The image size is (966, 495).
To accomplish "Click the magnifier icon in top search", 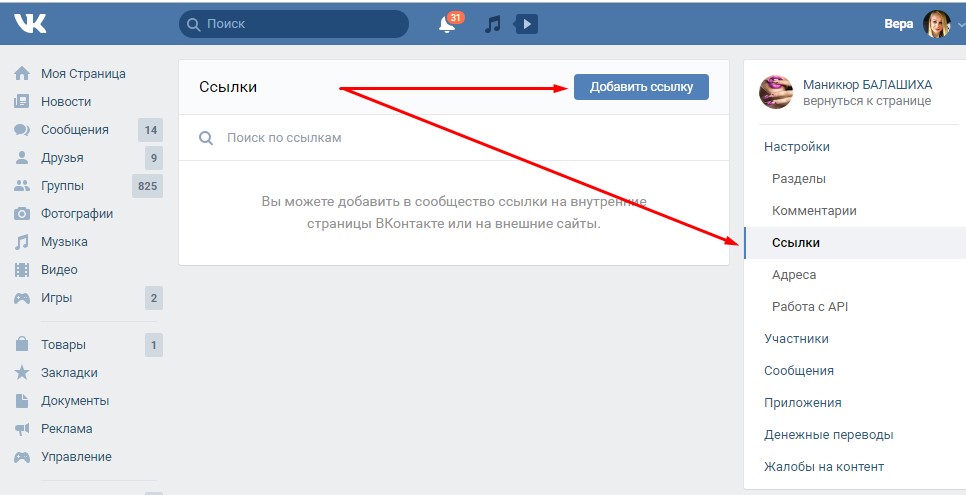I will coord(193,25).
